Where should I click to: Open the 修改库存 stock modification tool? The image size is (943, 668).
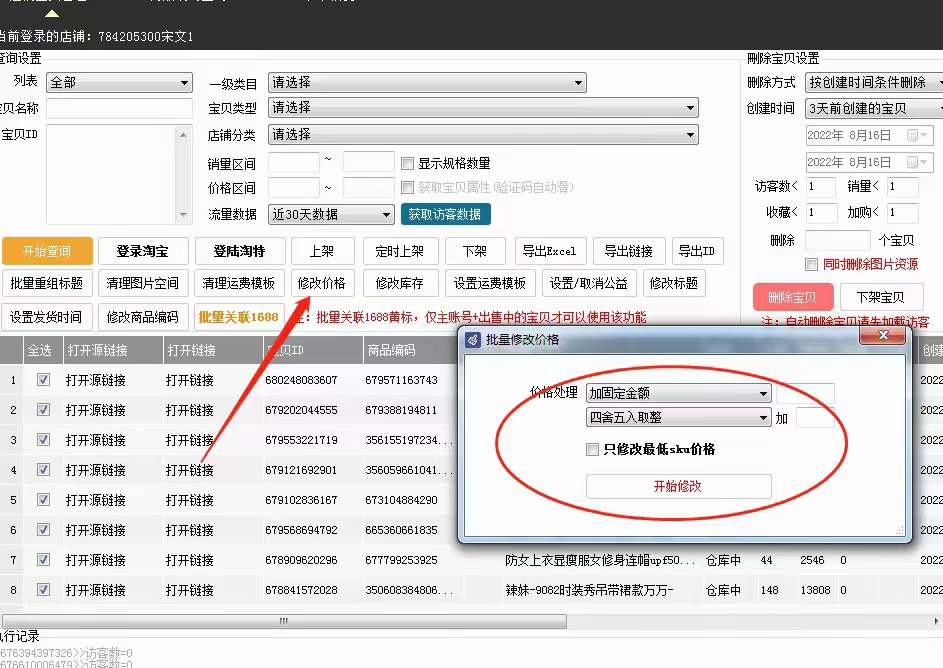[397, 283]
